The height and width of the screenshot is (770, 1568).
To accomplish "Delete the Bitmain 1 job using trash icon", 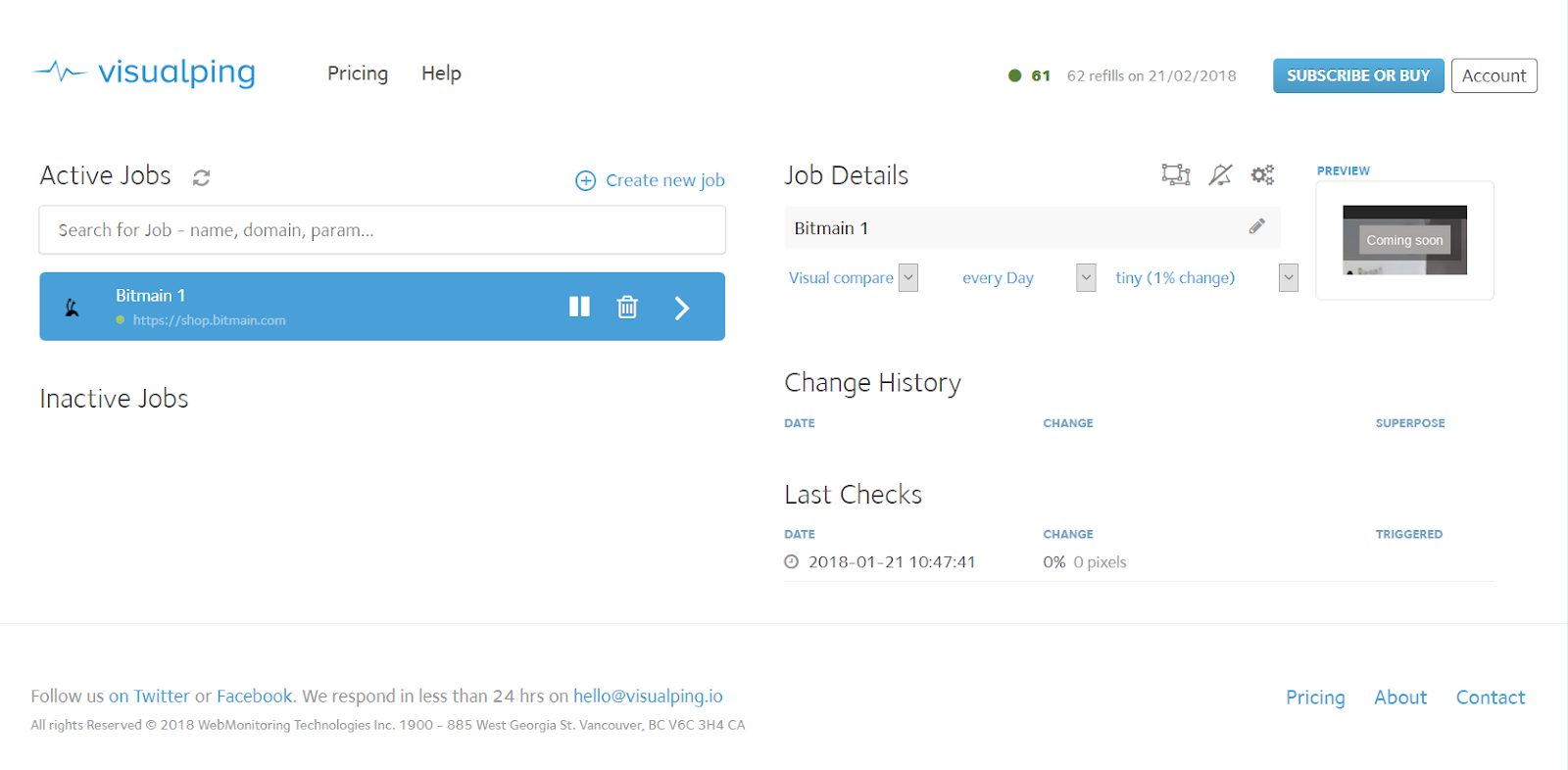I will (627, 308).
